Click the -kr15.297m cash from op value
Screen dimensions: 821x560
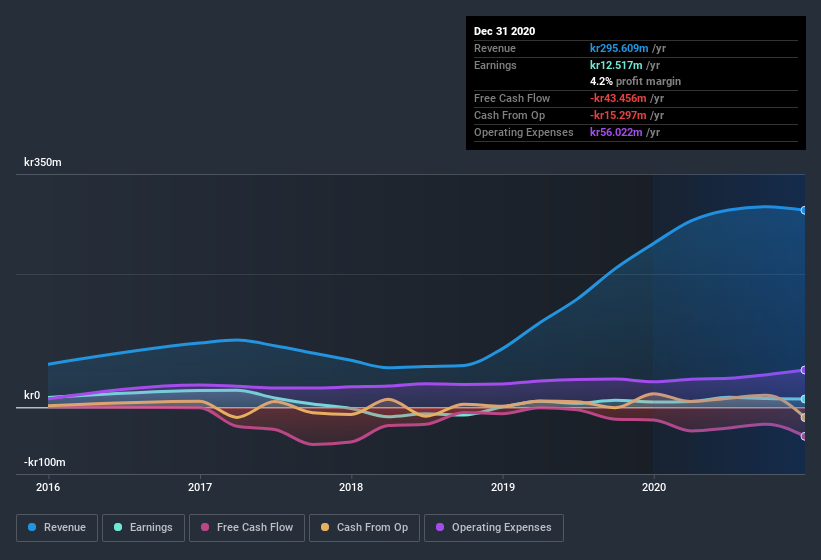click(x=618, y=115)
